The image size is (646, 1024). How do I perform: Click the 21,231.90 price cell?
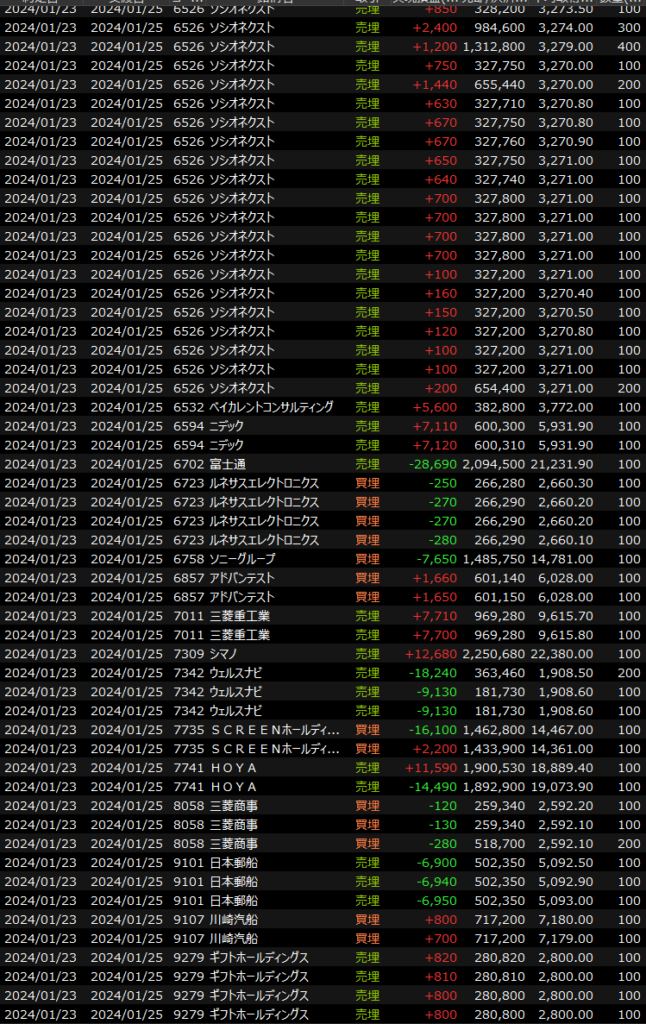(565, 464)
